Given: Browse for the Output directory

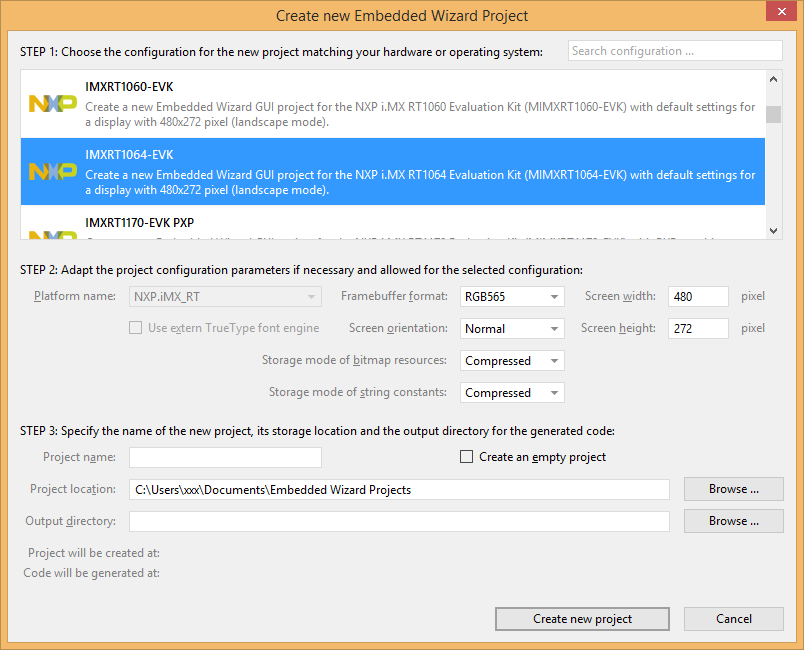Looking at the screenshot, I should pyautogui.click(x=733, y=521).
